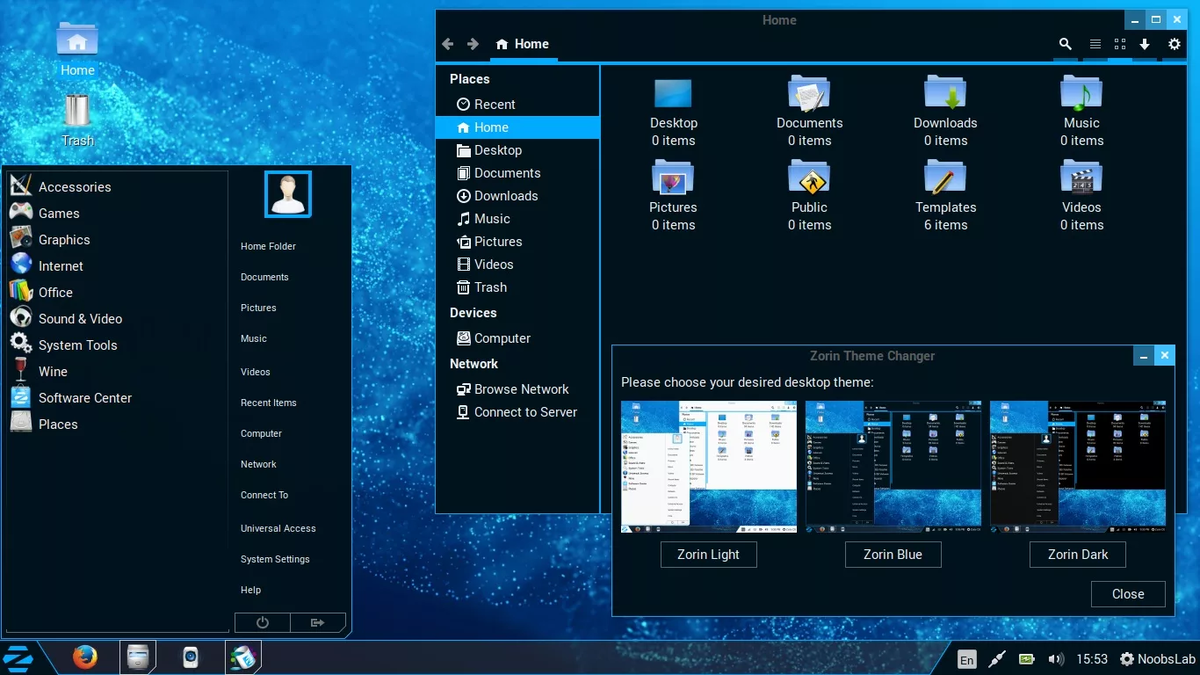Open Places category in start menu
The height and width of the screenshot is (675, 1200).
(118, 424)
